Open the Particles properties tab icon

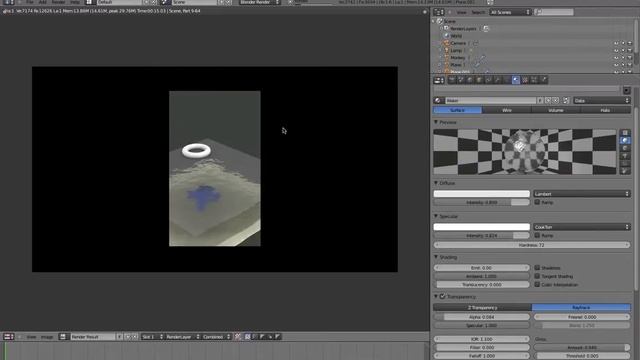point(534,80)
